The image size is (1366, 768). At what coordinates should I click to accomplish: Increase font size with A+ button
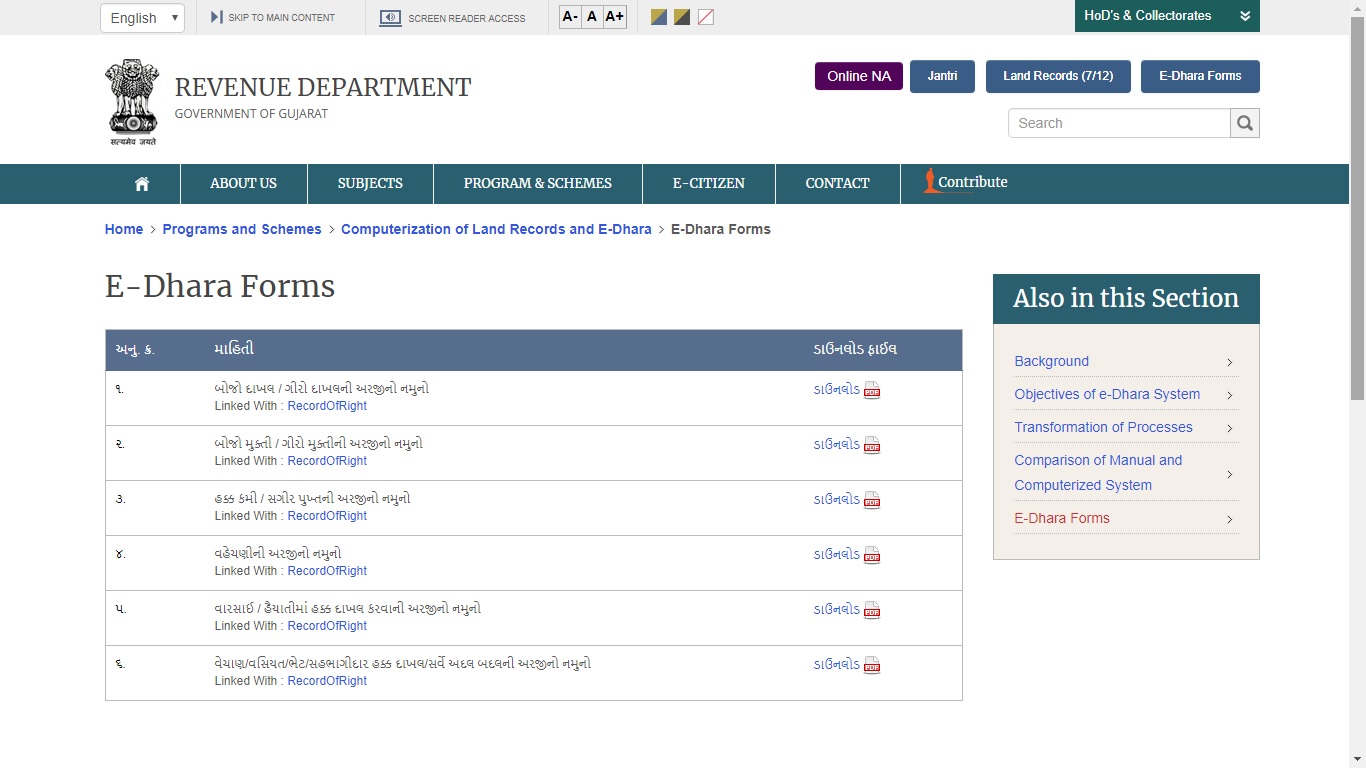click(x=614, y=17)
